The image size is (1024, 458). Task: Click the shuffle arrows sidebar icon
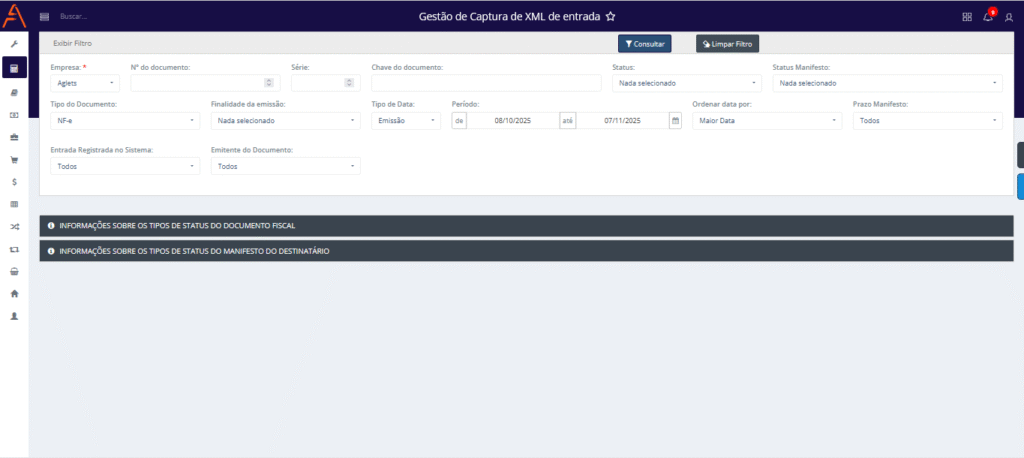pyautogui.click(x=14, y=227)
